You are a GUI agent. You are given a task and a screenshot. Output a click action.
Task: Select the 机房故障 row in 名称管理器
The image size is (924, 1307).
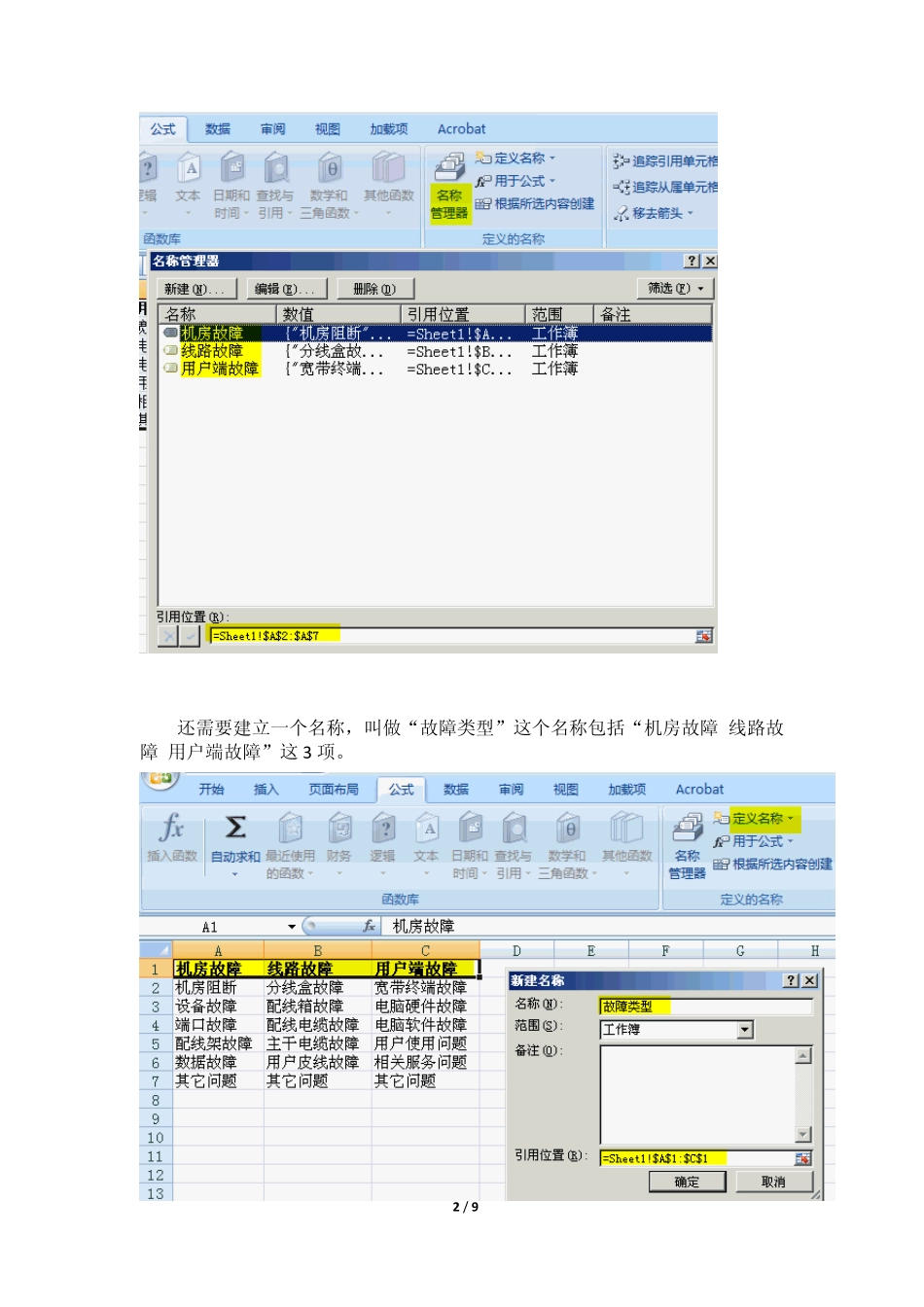coord(436,334)
